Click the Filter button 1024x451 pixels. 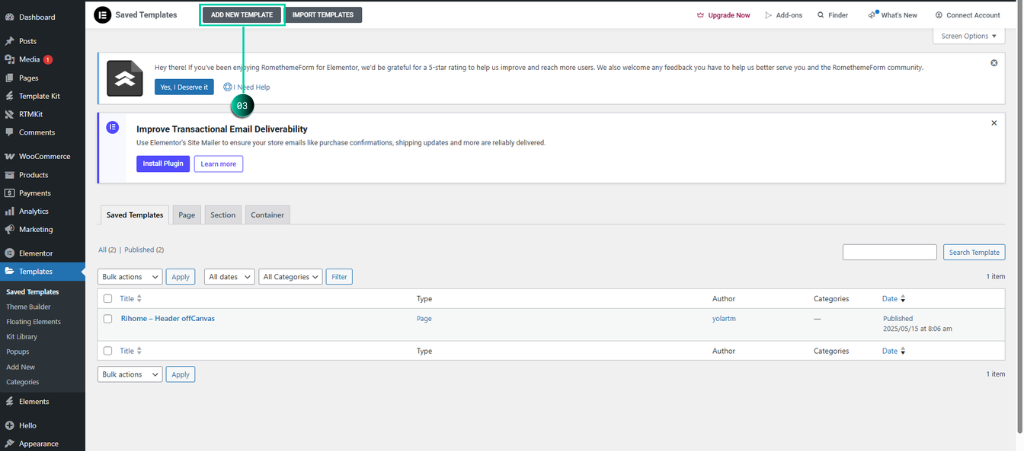point(339,277)
